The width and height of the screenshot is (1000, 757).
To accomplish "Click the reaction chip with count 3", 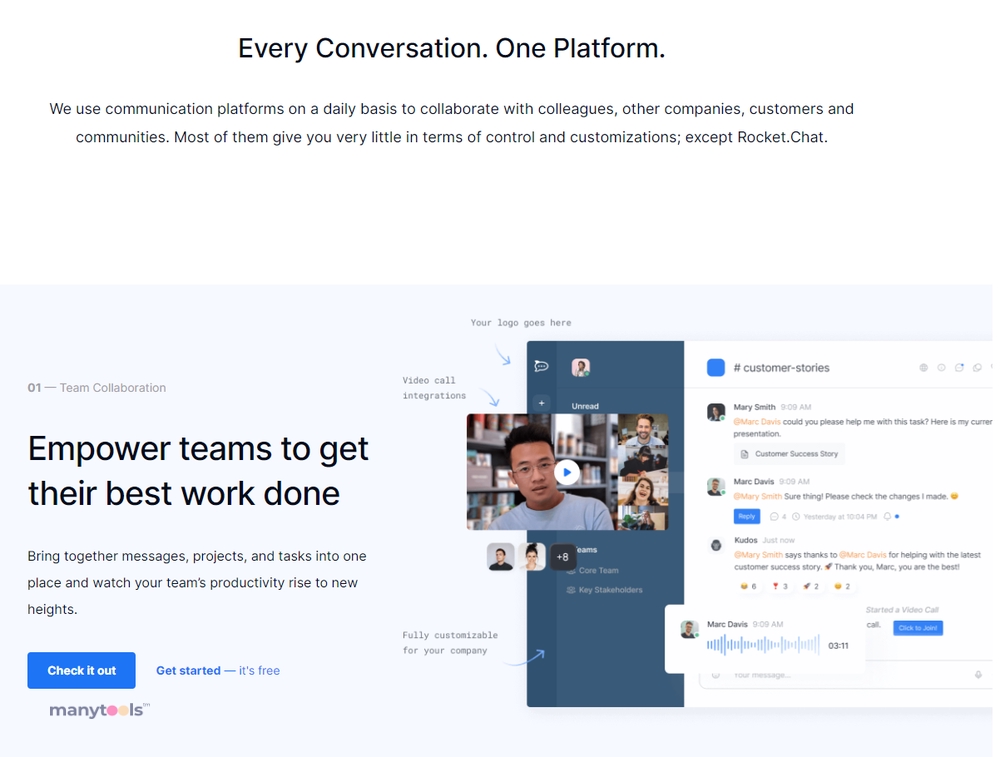I will [x=780, y=586].
